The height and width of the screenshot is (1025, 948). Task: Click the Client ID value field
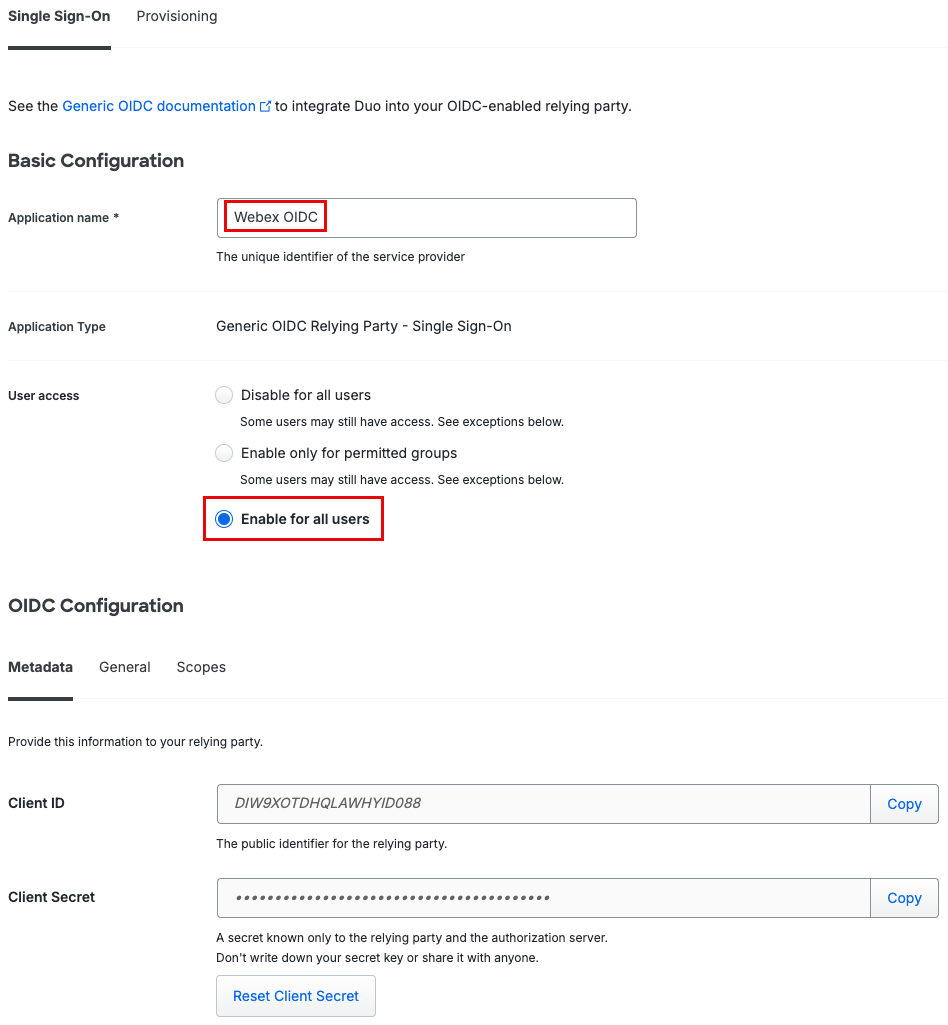point(543,803)
